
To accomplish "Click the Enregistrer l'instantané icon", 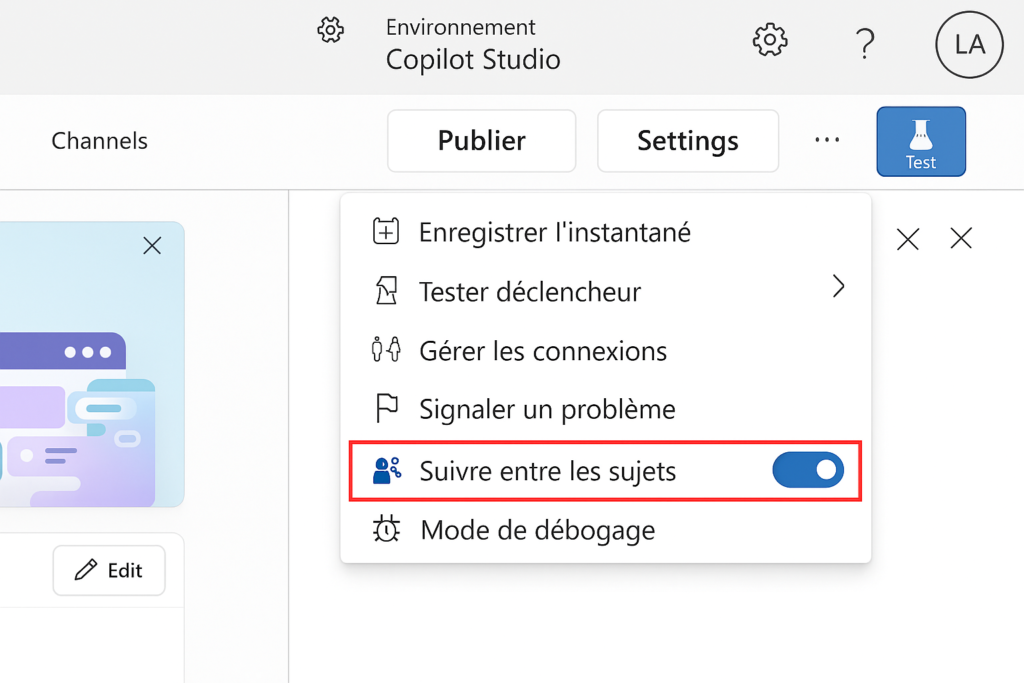I will point(386,232).
